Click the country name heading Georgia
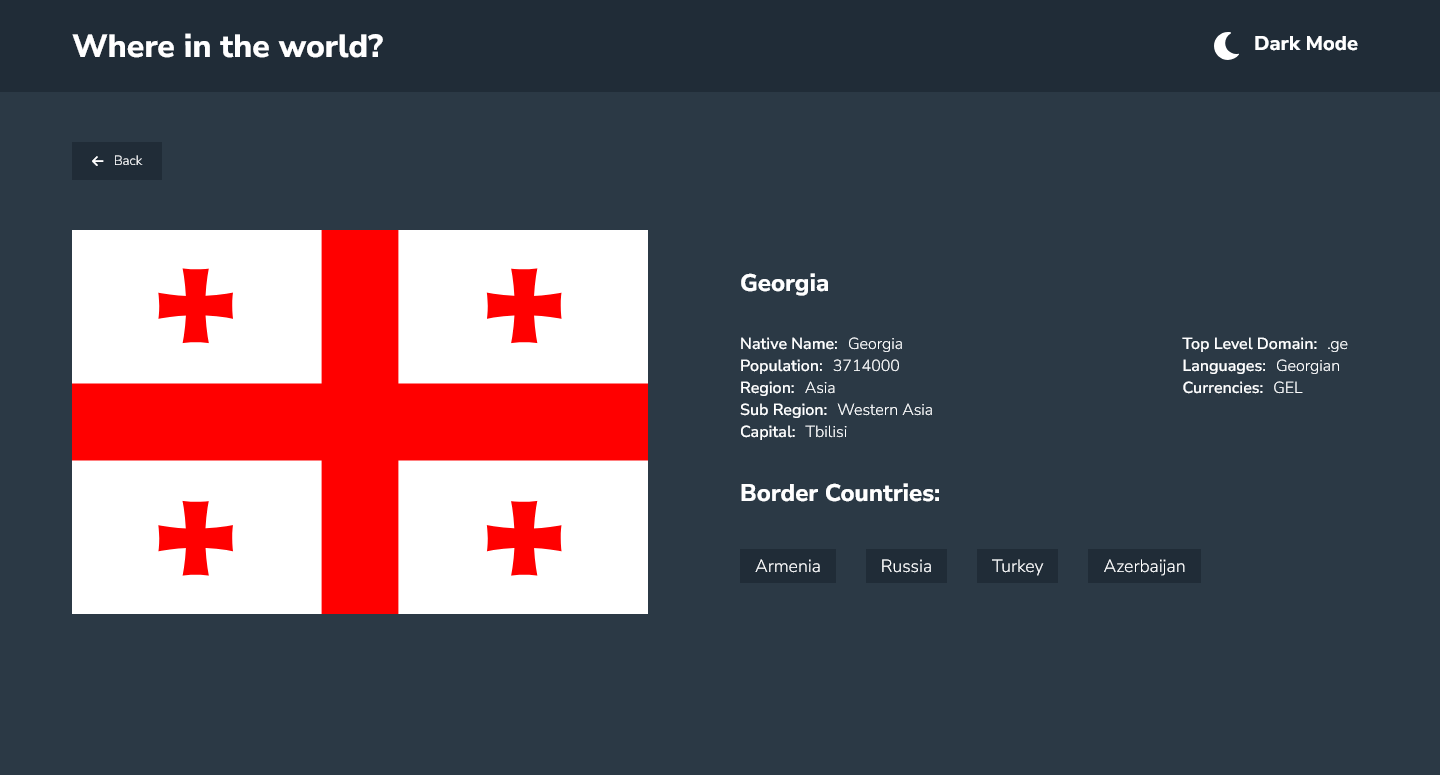 [784, 283]
